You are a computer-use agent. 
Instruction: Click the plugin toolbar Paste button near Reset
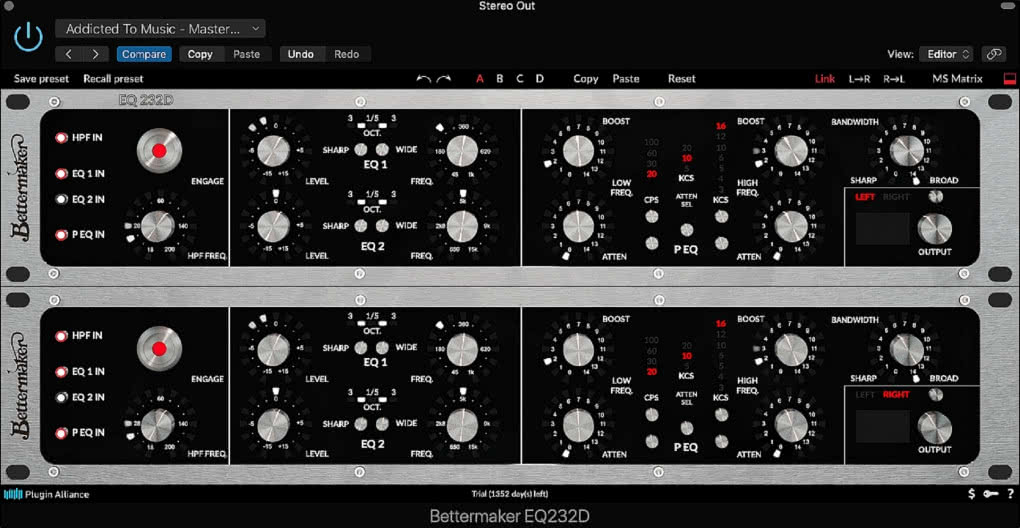point(626,79)
